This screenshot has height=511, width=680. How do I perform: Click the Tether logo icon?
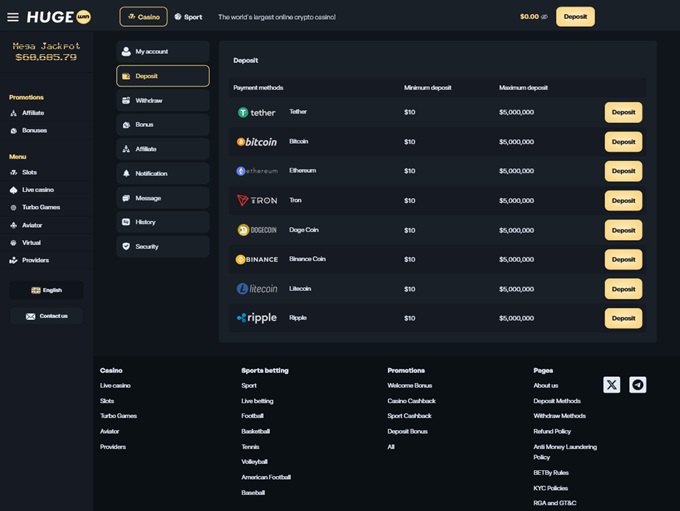coord(256,113)
